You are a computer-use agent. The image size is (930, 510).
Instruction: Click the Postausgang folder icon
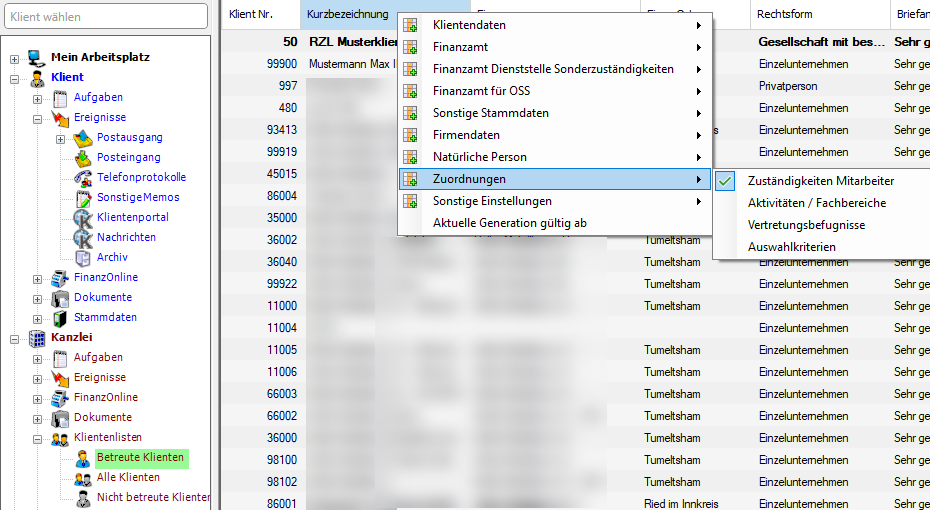[x=83, y=138]
